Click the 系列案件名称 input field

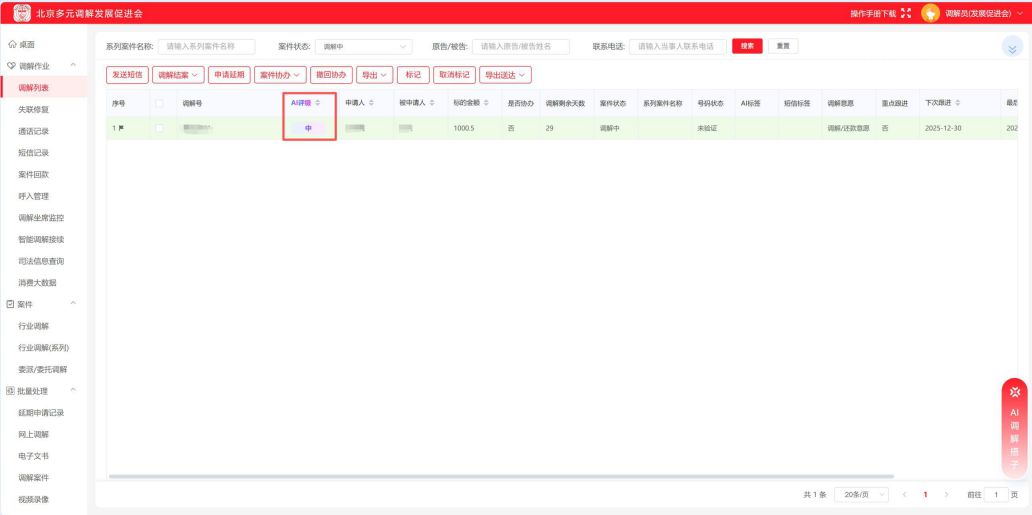[206, 46]
